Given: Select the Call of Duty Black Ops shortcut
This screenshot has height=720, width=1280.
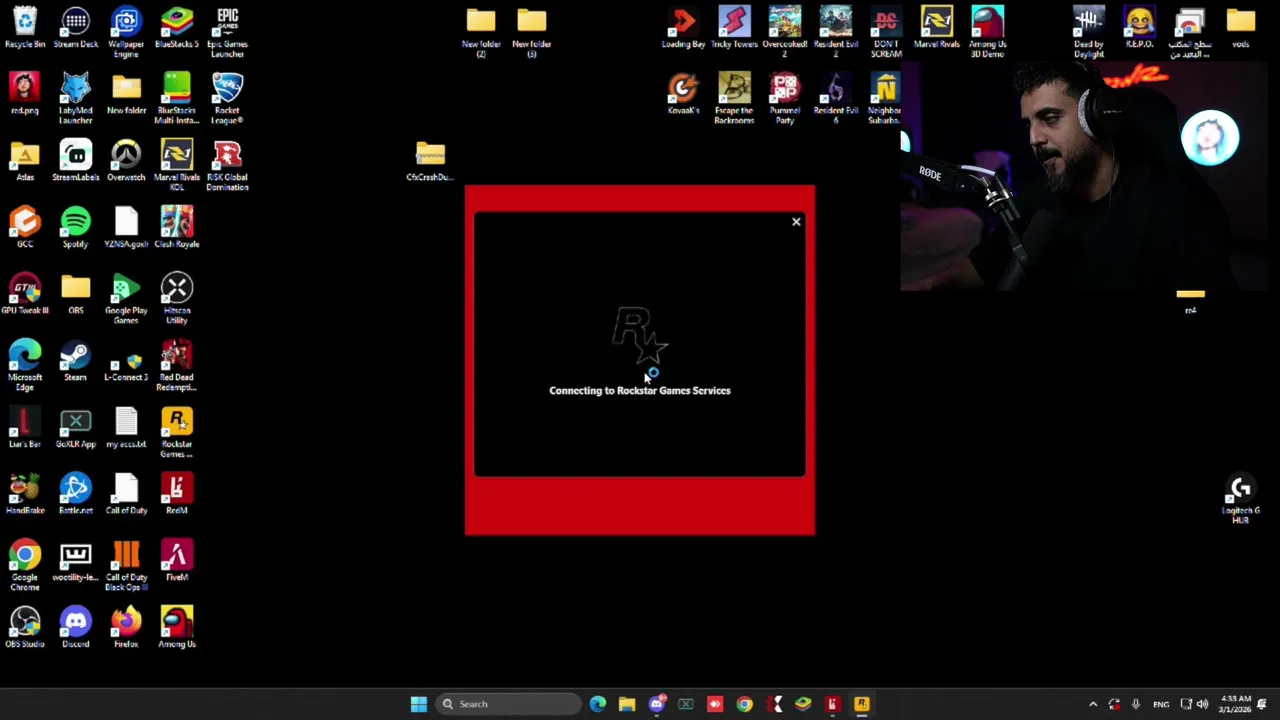Looking at the screenshot, I should (126, 566).
